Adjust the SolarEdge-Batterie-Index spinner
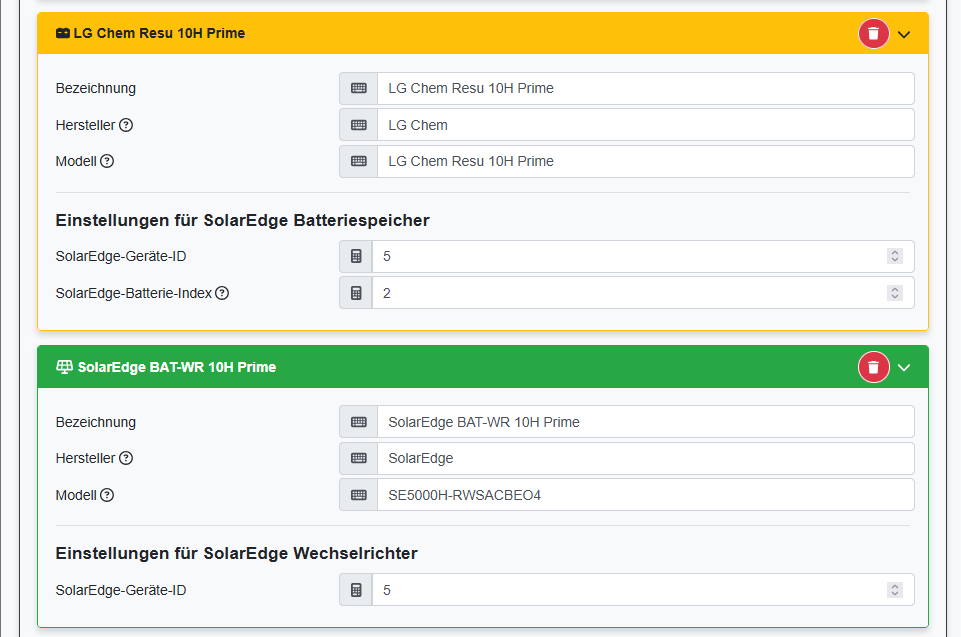 tap(895, 293)
